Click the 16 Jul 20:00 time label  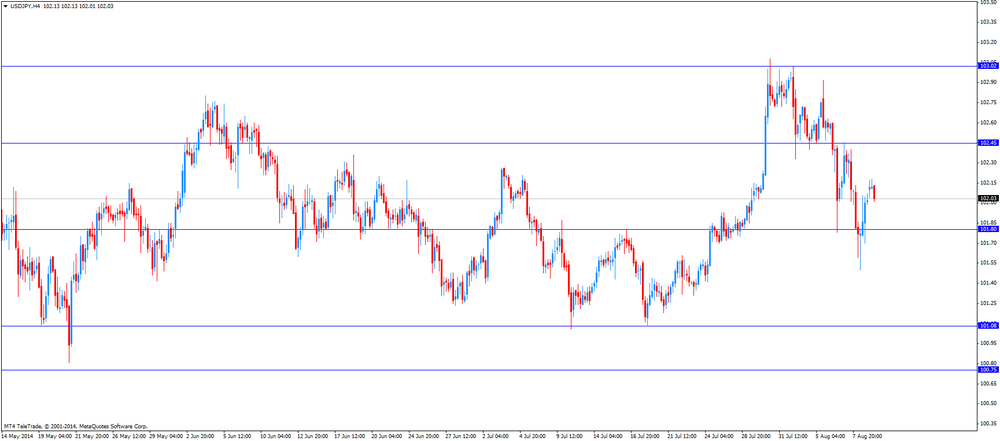647,437
